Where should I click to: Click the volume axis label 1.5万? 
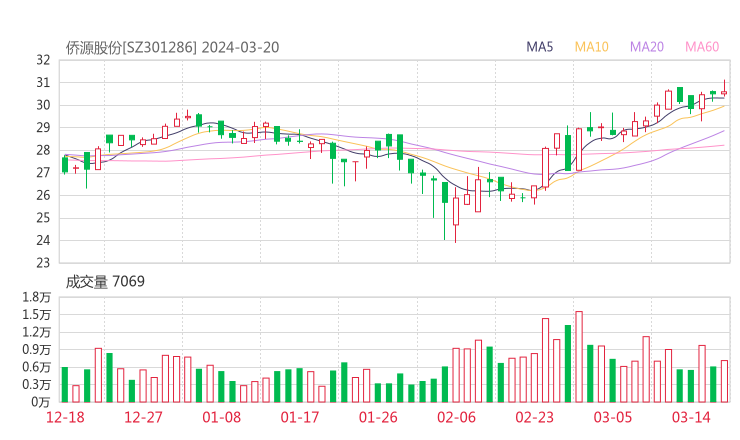coord(36,314)
